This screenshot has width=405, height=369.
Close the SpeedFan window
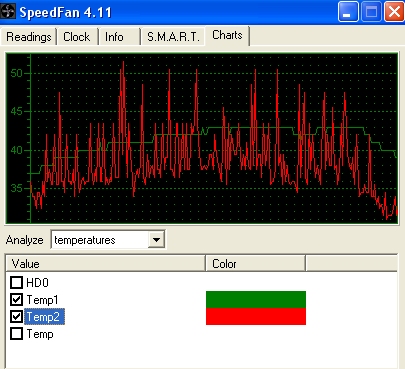[x=394, y=12]
